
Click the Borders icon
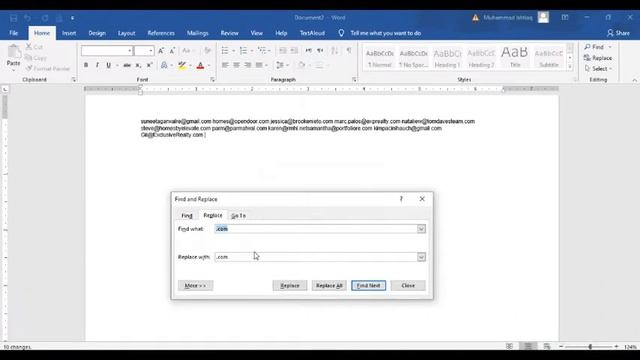319,65
